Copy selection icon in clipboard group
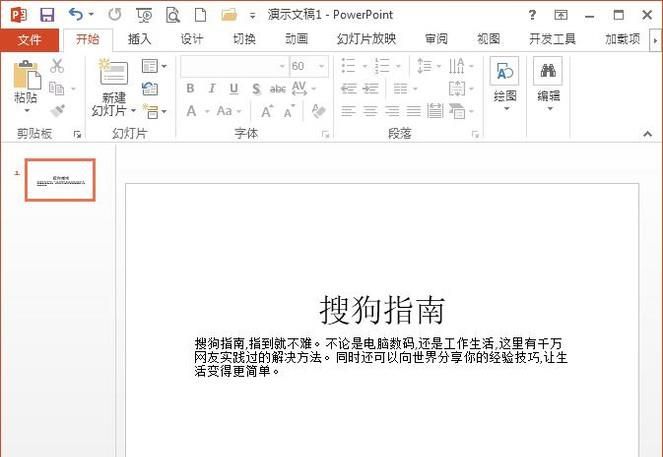The width and height of the screenshot is (663, 457). click(x=57, y=88)
